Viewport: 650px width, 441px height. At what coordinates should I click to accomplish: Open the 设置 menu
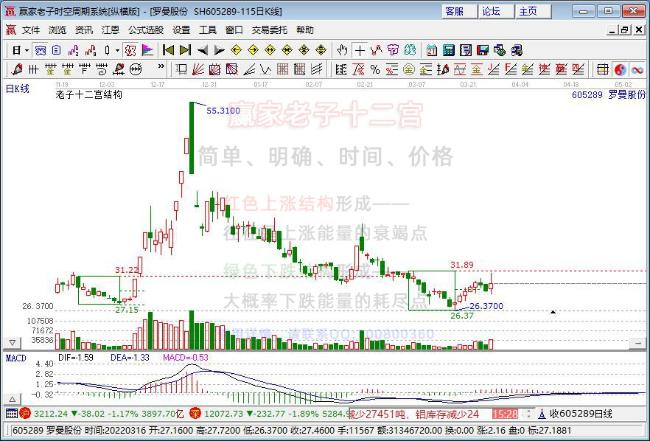point(181,30)
